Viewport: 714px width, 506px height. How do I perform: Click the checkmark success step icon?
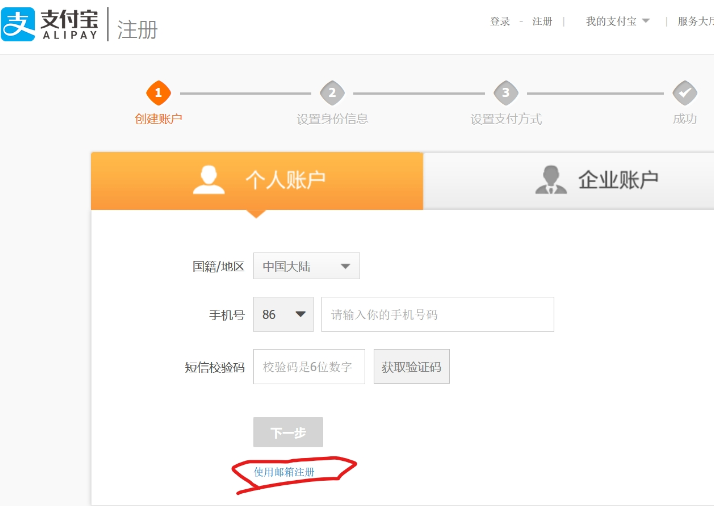(684, 93)
